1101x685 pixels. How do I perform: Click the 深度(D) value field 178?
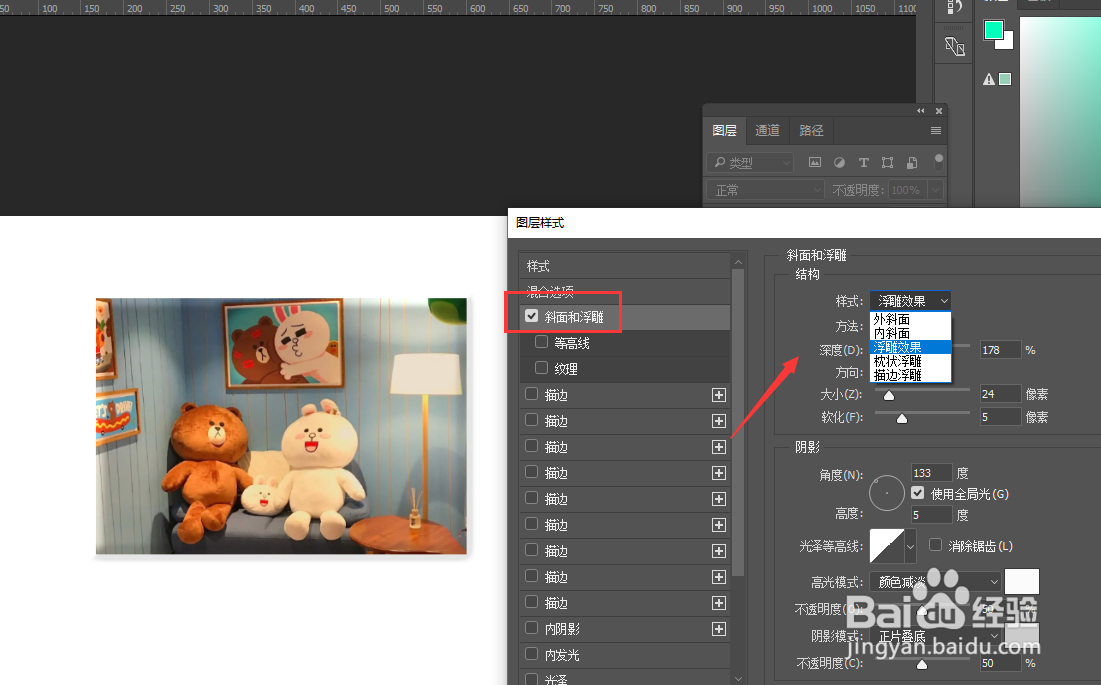pyautogui.click(x=1001, y=350)
